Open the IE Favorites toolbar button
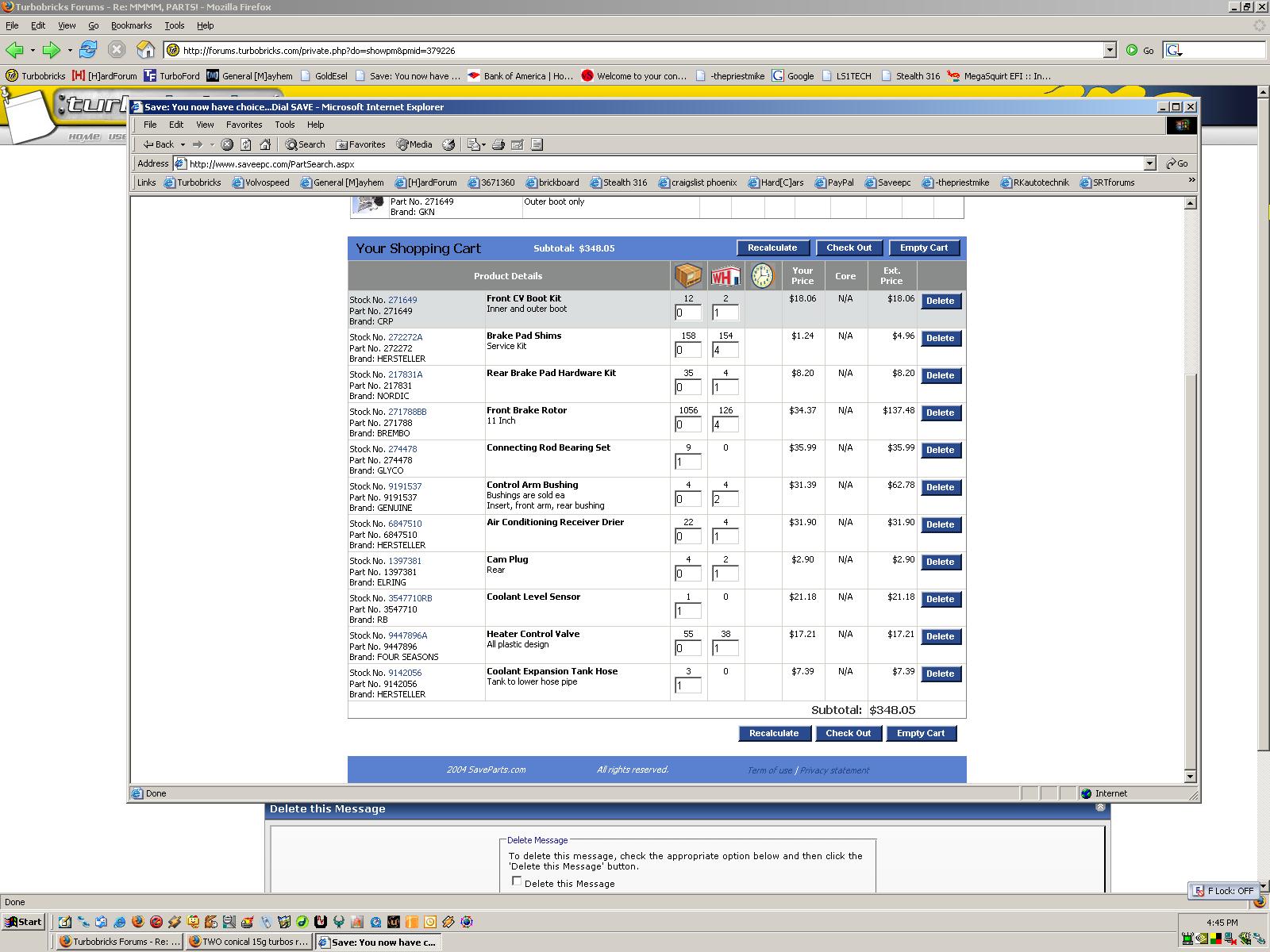The height and width of the screenshot is (952, 1270). 360,144
